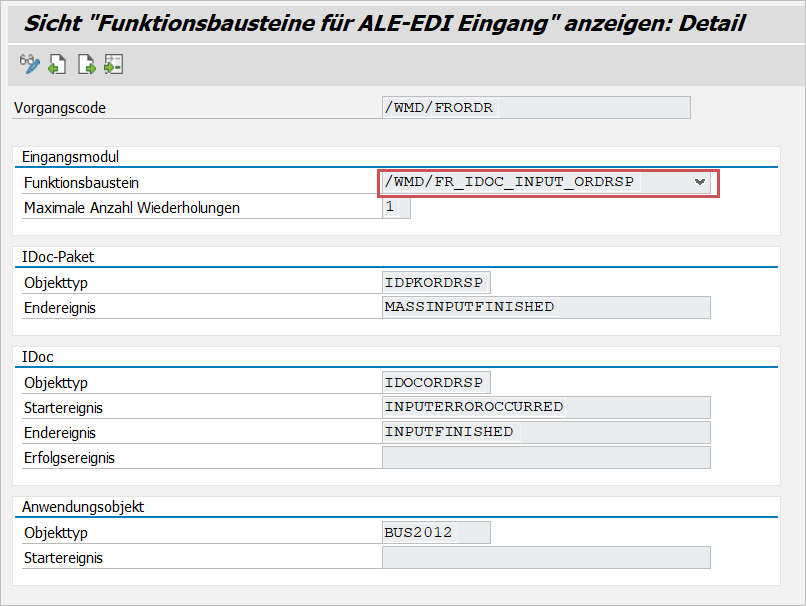Click the Maximale Anzahl Wiederholungen field
This screenshot has width=806, height=606.
click(x=396, y=208)
